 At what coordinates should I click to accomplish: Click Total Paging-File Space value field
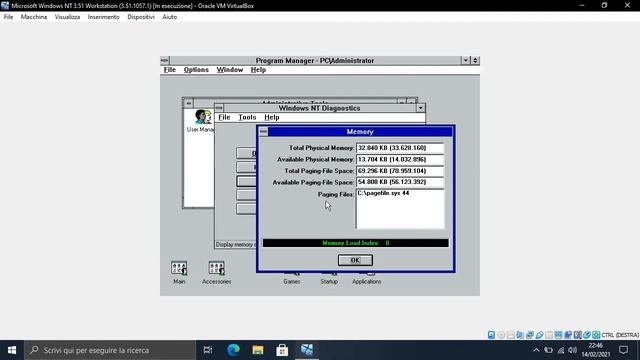pyautogui.click(x=400, y=171)
